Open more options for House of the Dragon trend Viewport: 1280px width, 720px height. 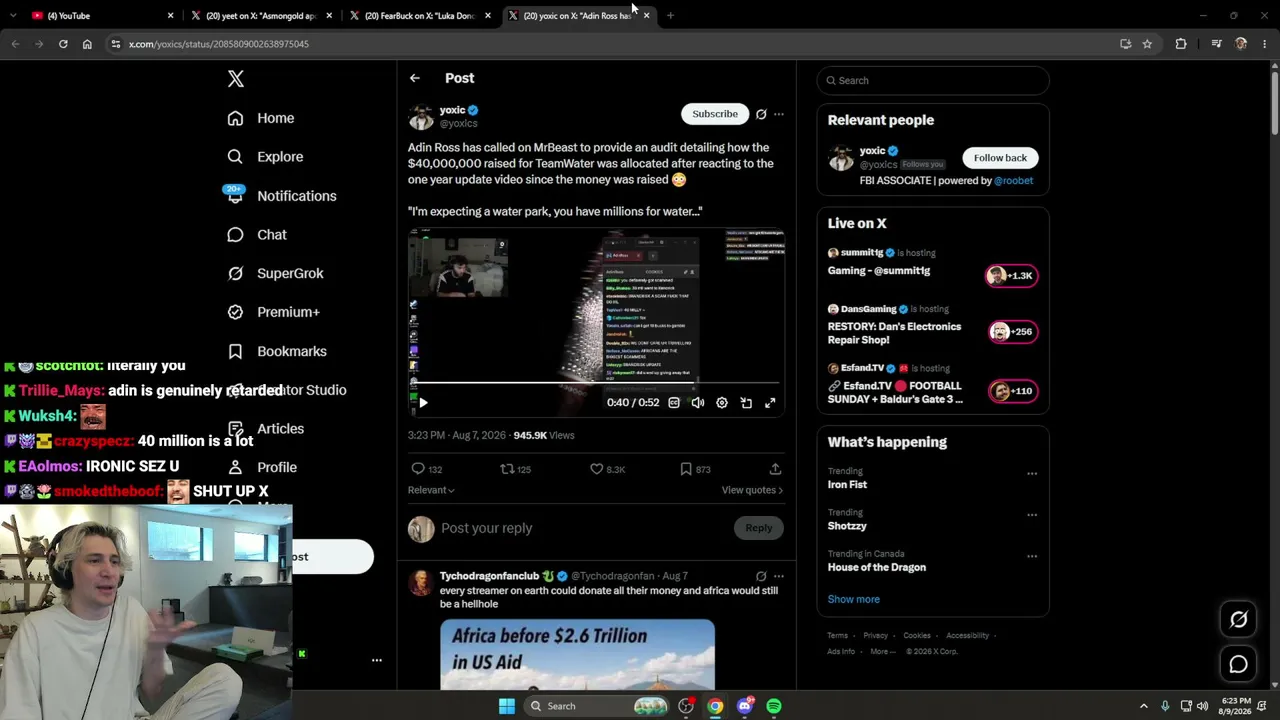[1032, 556]
